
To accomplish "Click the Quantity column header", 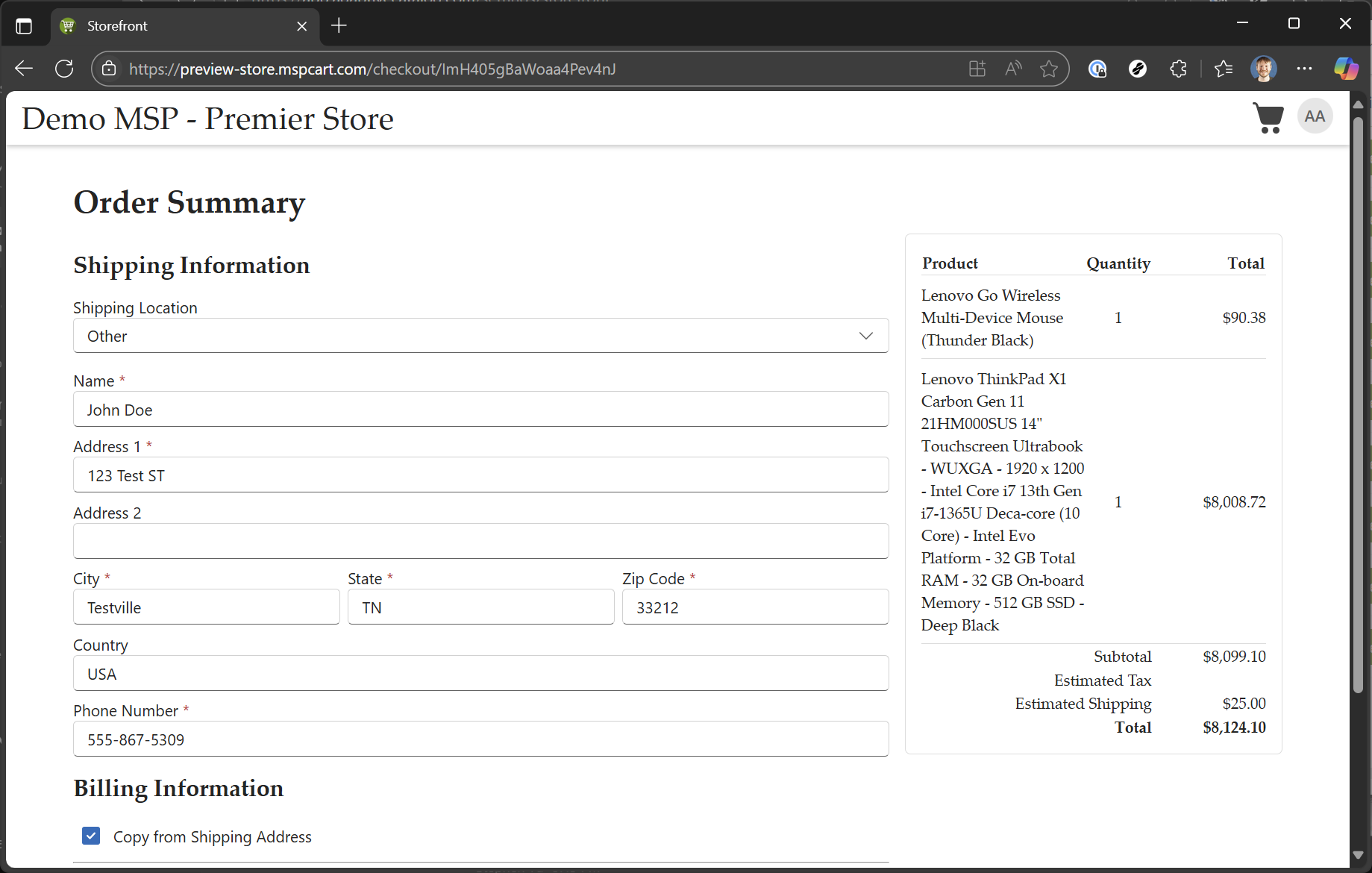I will (1118, 263).
